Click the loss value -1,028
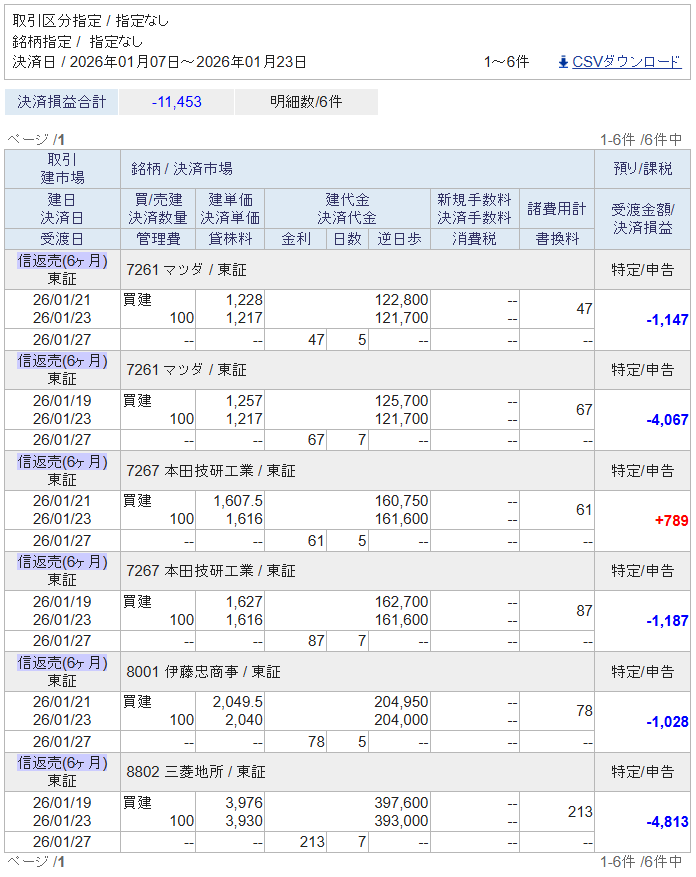 (x=667, y=722)
